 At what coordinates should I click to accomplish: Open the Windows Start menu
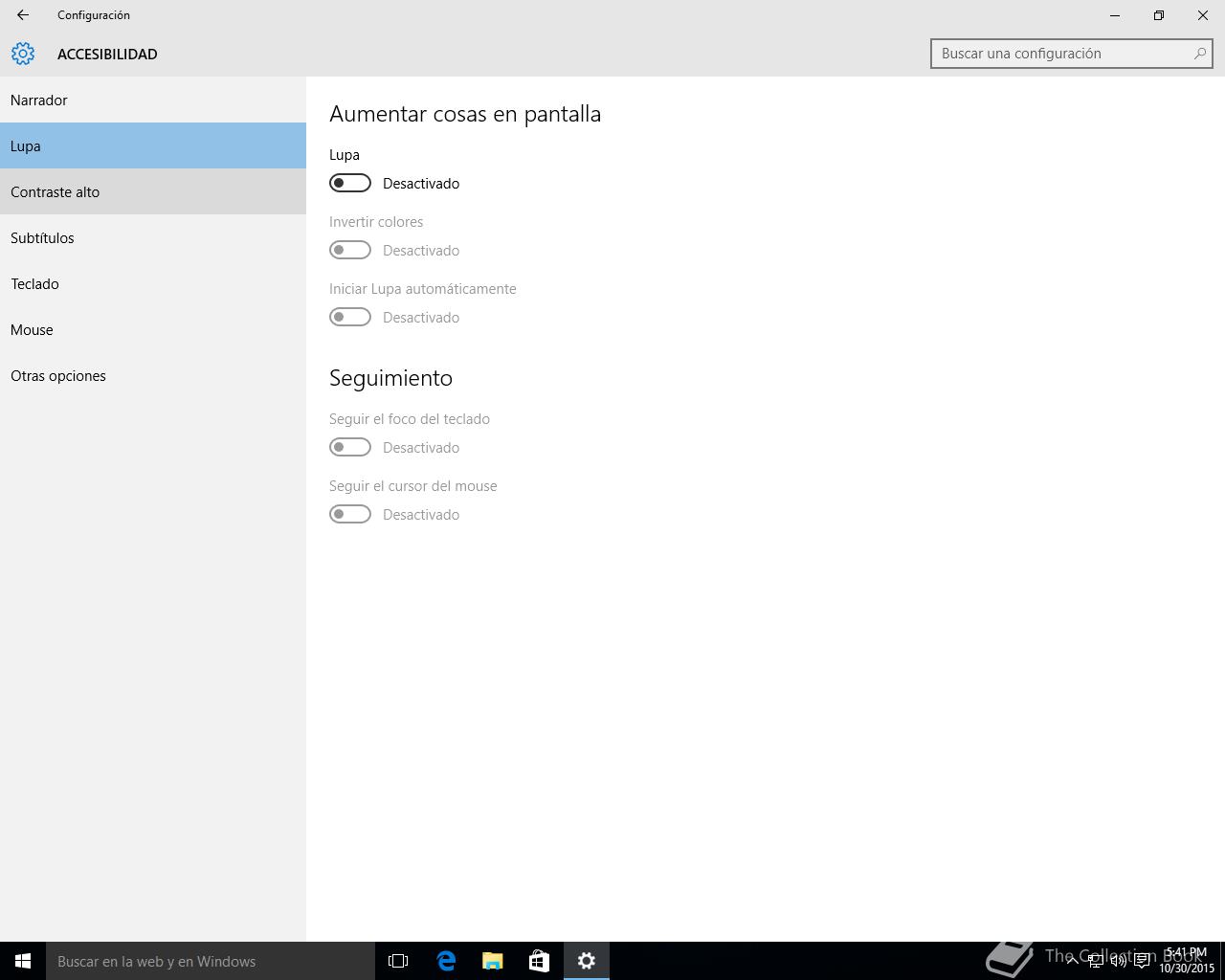coord(23,961)
